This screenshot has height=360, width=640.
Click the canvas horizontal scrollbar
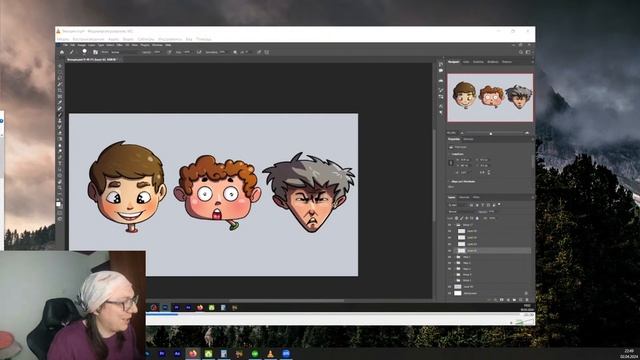[x=286, y=300]
